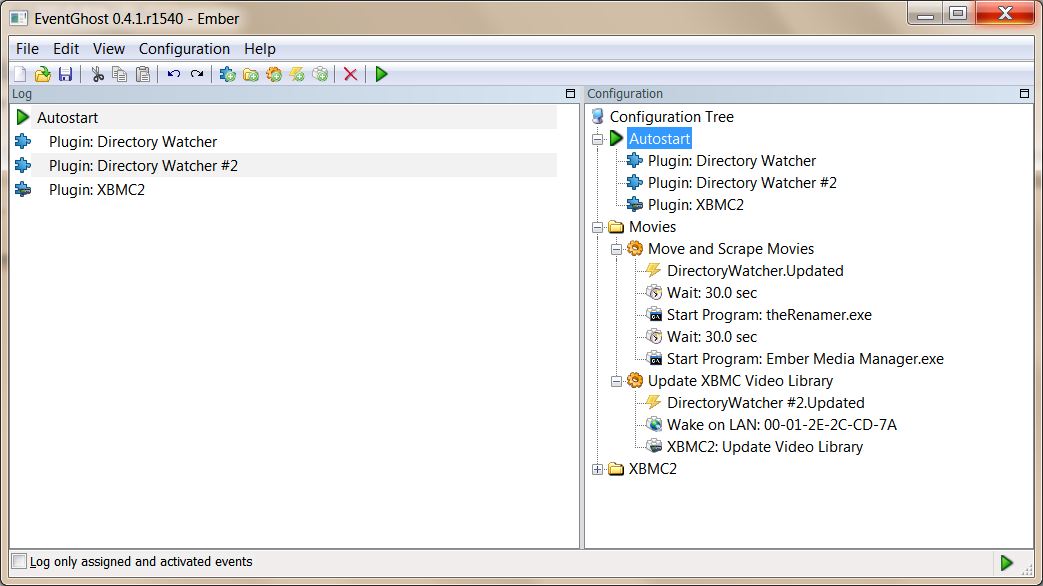Open the Configuration menu
The image size is (1043, 586).
pyautogui.click(x=184, y=49)
